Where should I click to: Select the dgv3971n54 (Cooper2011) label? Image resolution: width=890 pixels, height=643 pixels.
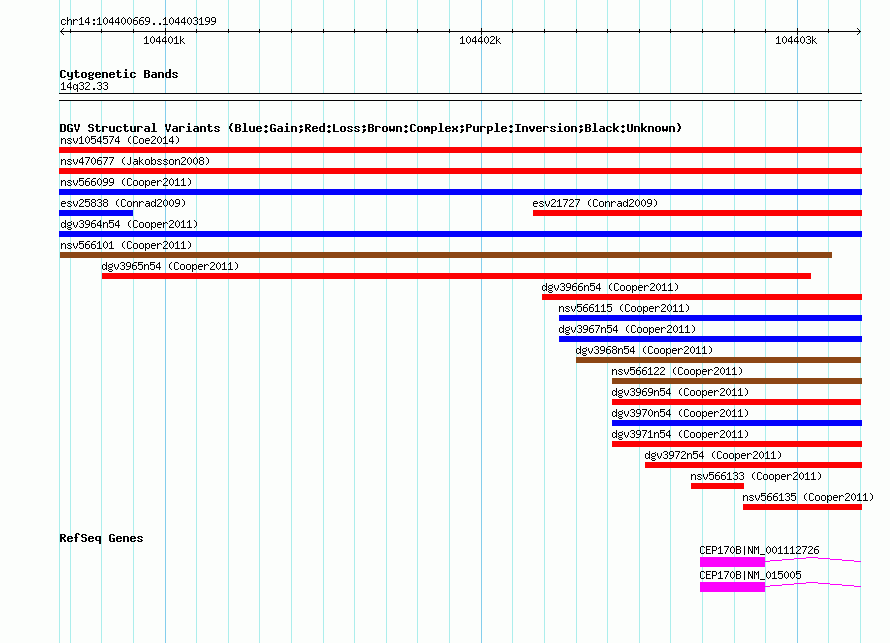[680, 434]
